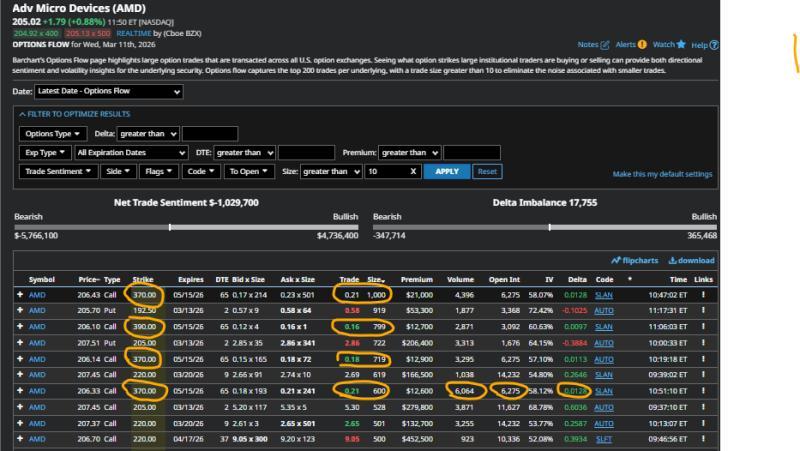Collapse the Filter to Optimize Results panel
800x451 pixels.
point(22,114)
